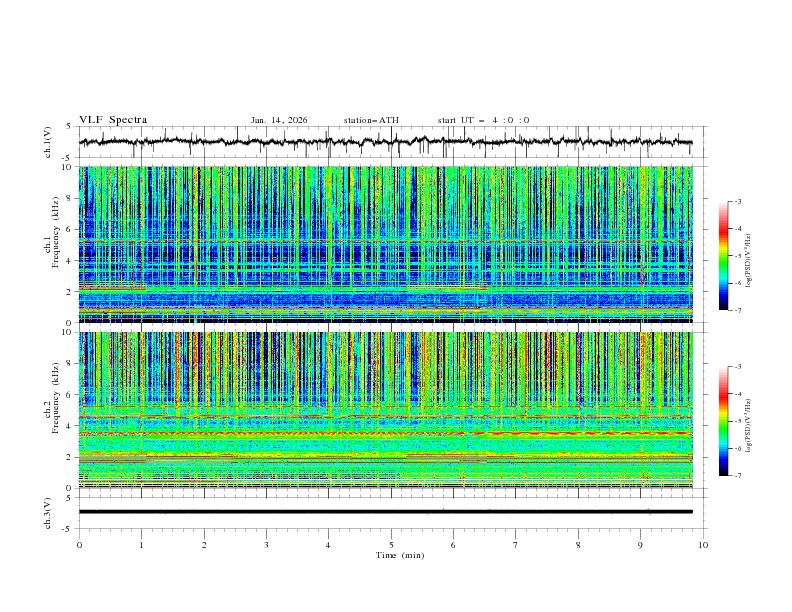Click the "2" kHz tick on ch.1 frequency axis
The image size is (792, 612).
point(71,292)
